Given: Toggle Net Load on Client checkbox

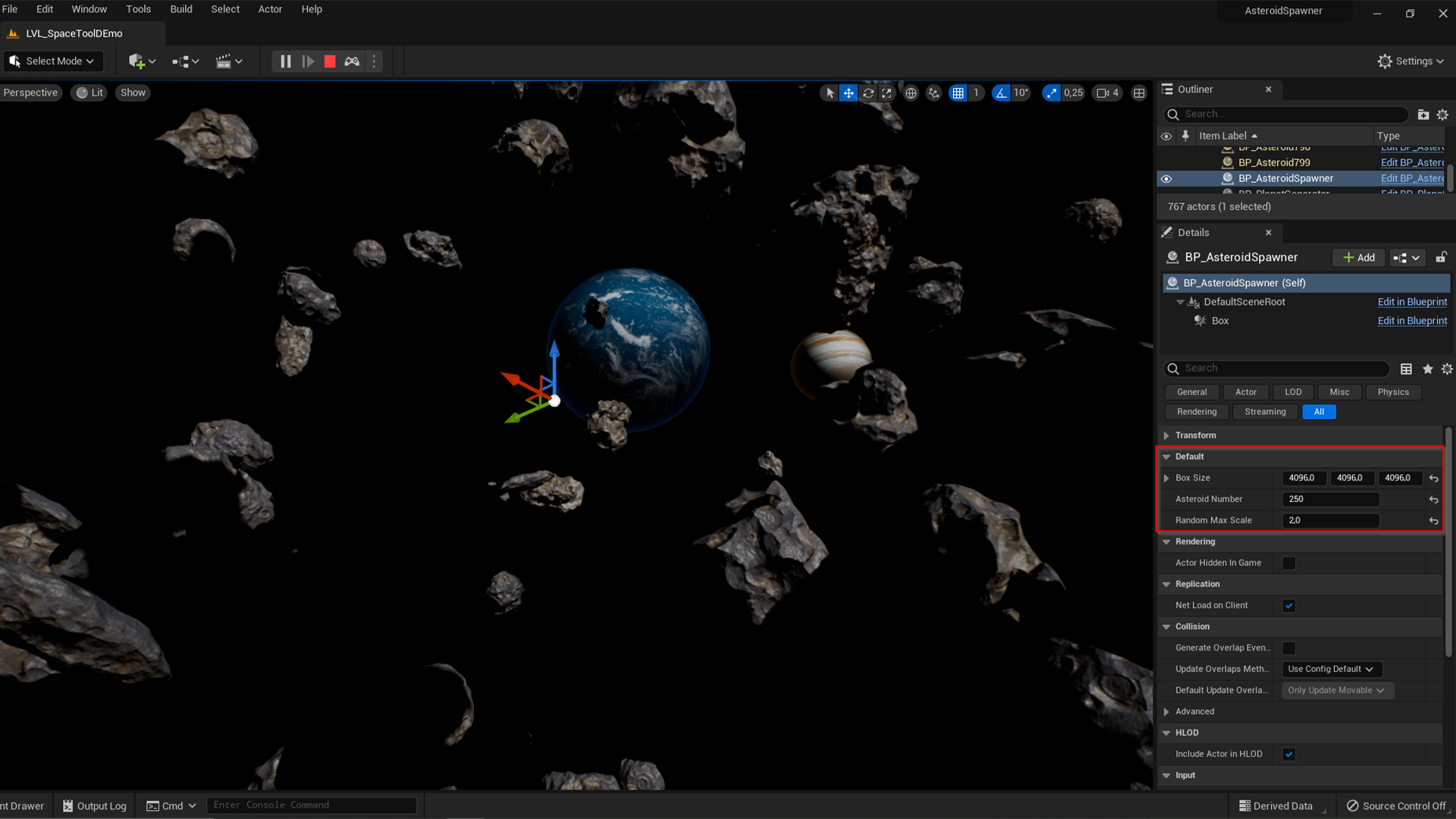Looking at the screenshot, I should pyautogui.click(x=1288, y=605).
